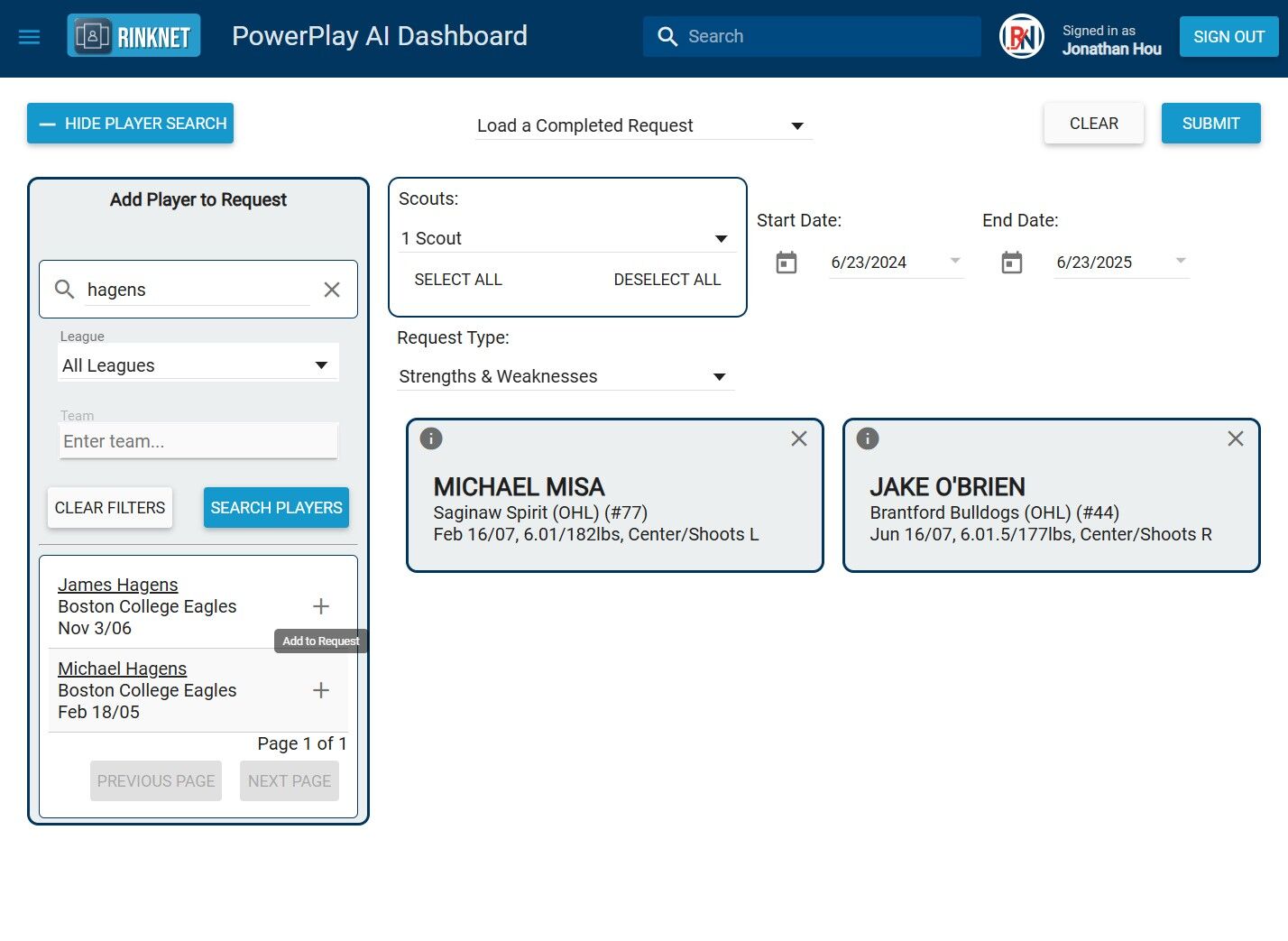1288x941 pixels.
Task: Show info for Michael Misa card
Action: coord(431,438)
